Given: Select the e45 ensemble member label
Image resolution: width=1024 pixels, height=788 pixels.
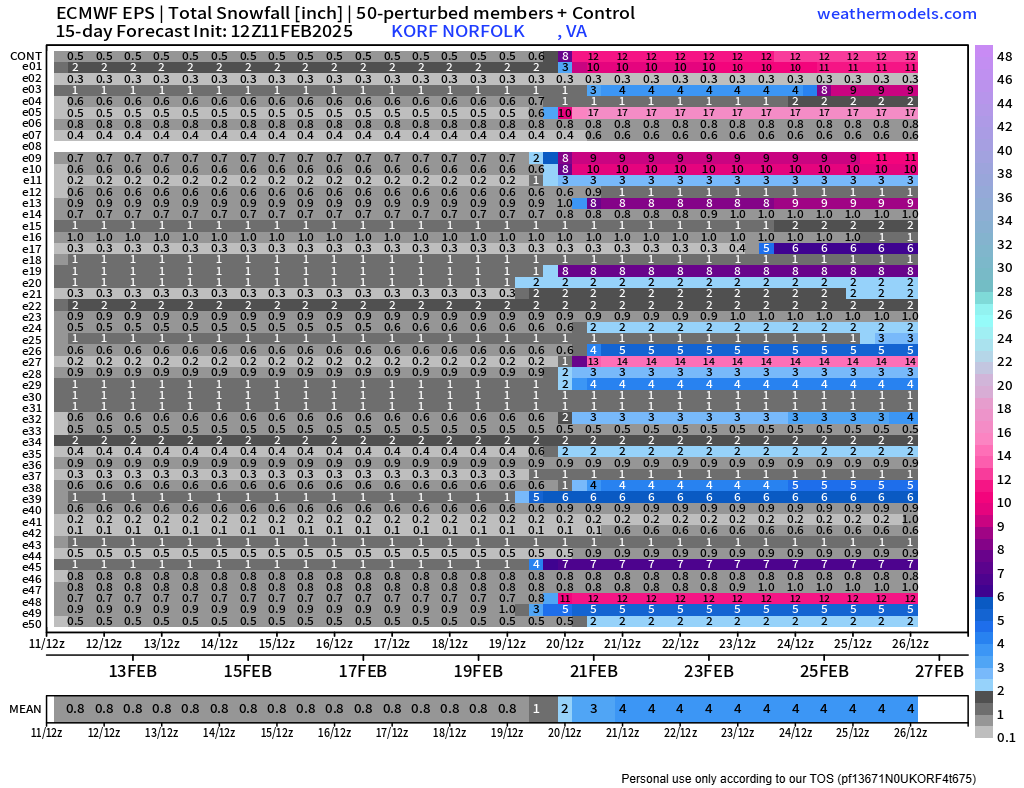Looking at the screenshot, I should [x=31, y=566].
